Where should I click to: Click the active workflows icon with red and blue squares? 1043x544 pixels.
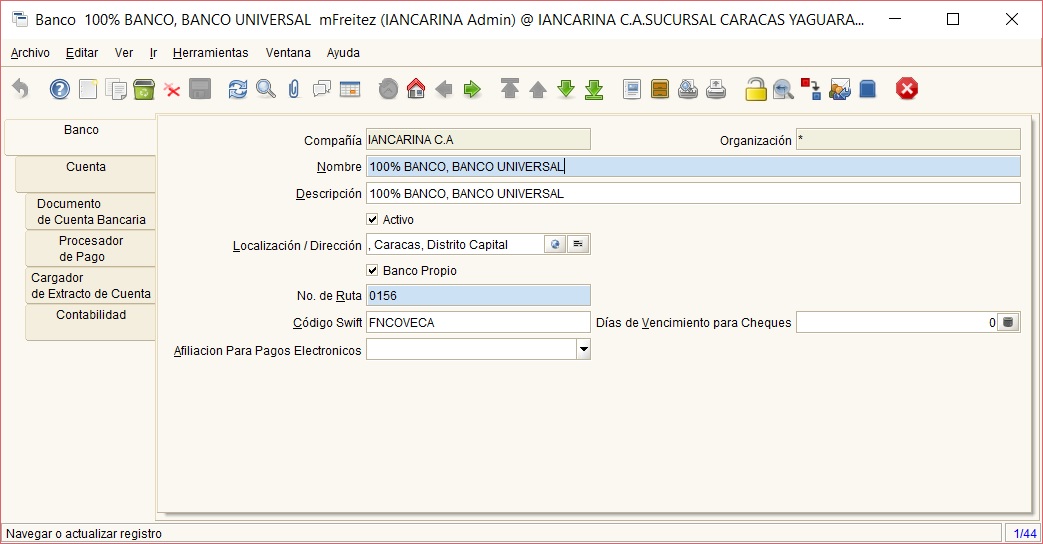811,88
